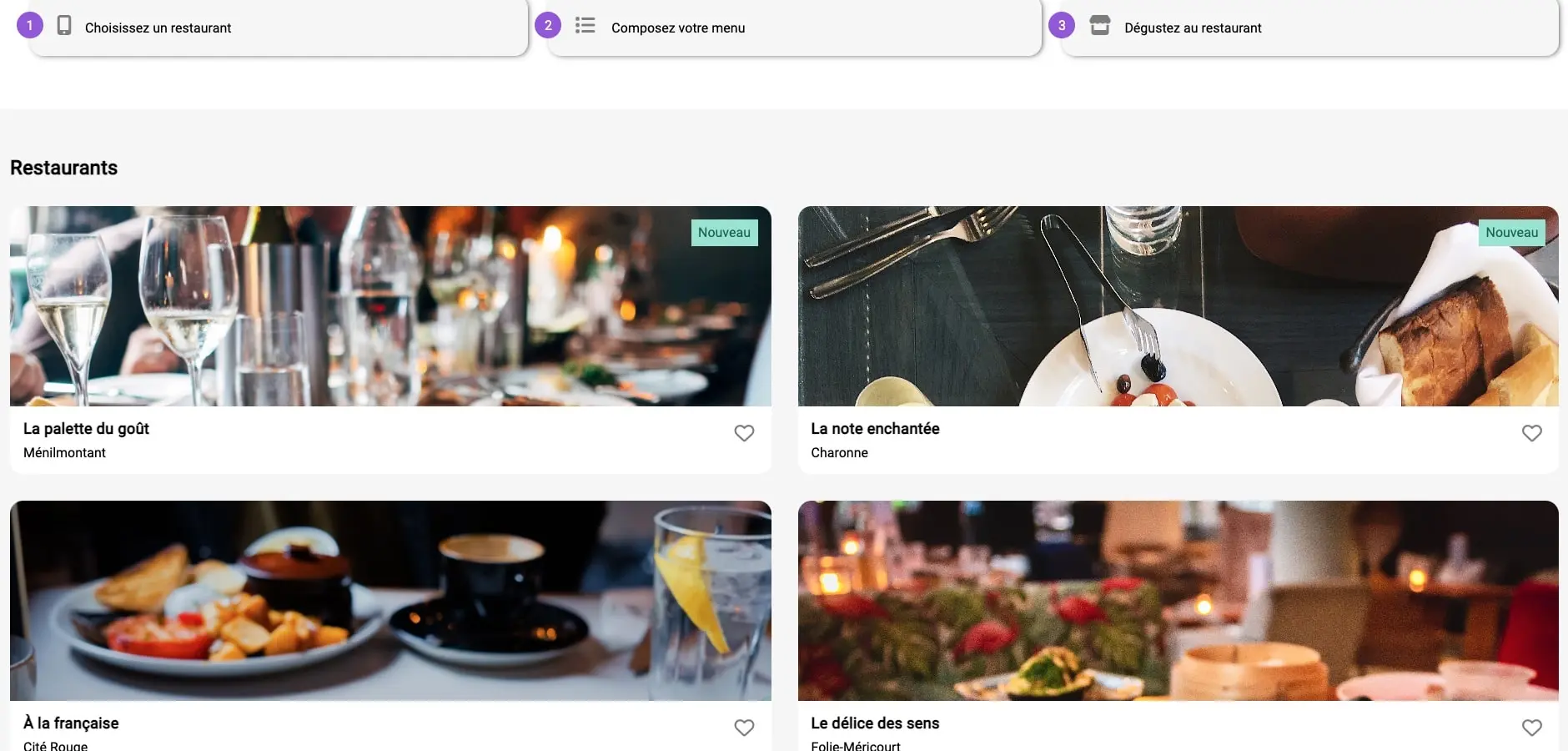
Task: Like À la française using heart icon
Action: 744,728
